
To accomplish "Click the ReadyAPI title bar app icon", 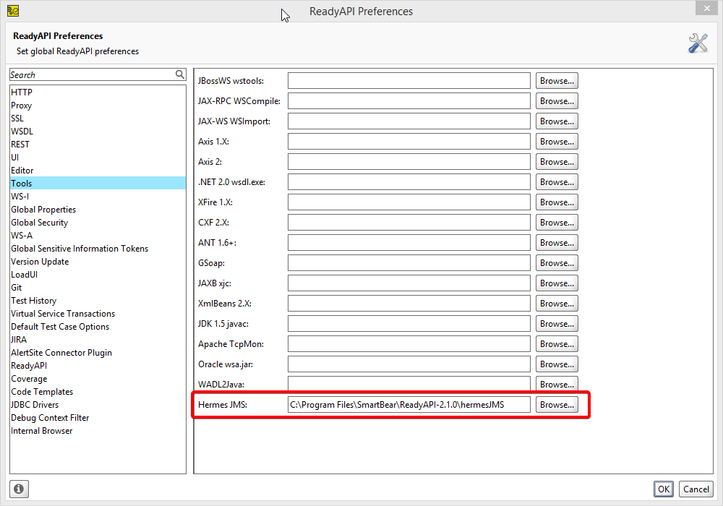I will click(x=13, y=11).
